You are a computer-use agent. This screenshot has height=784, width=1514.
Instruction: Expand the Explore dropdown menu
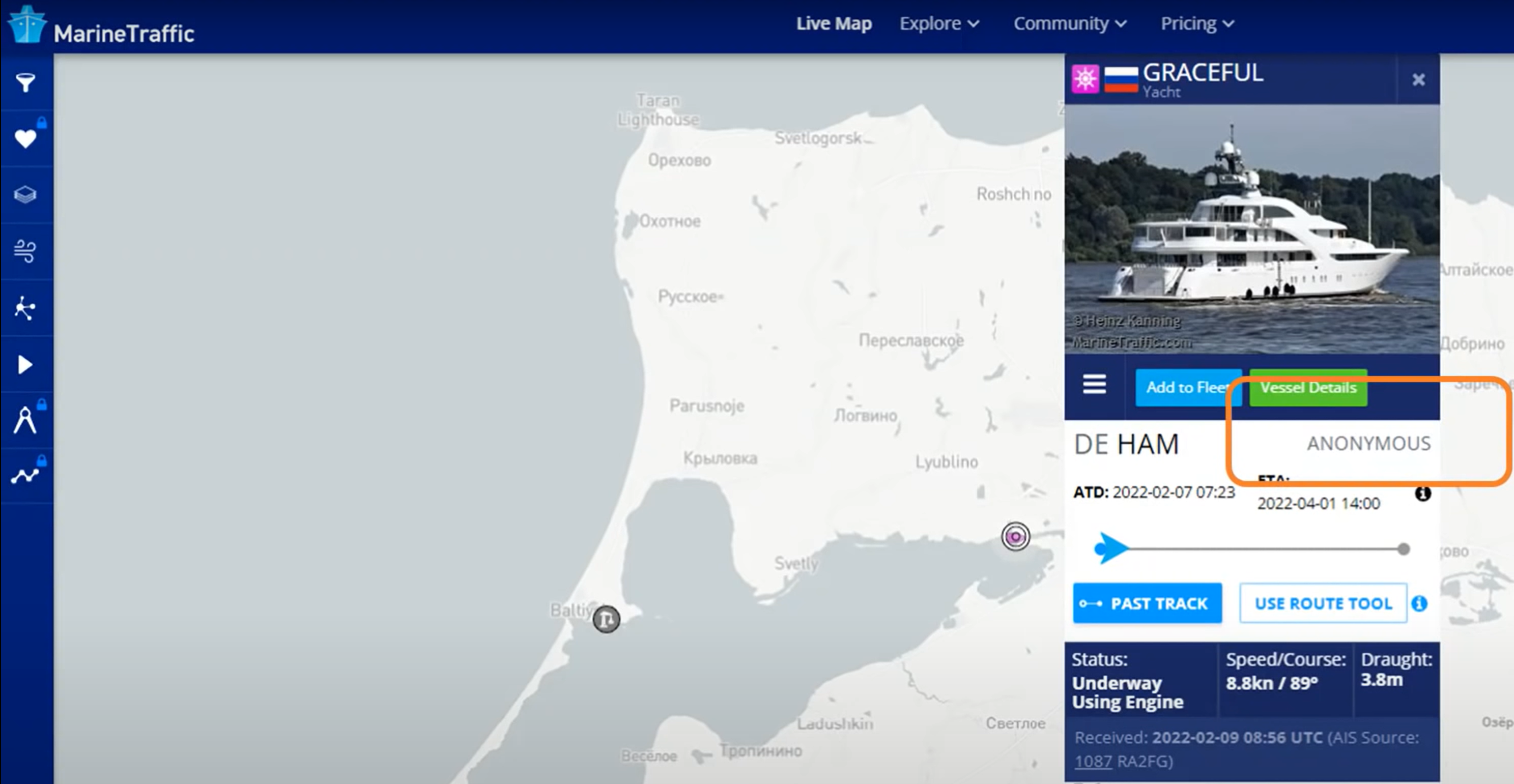click(x=938, y=23)
